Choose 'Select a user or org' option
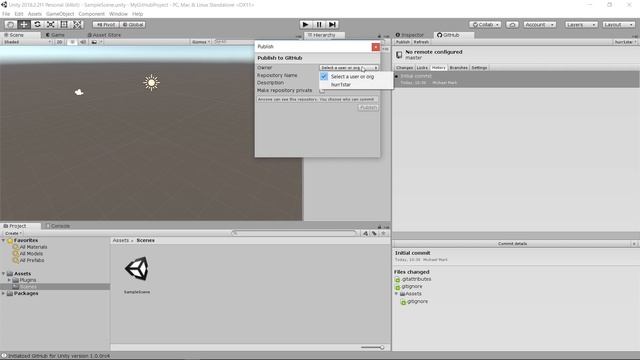The image size is (640, 360). (x=352, y=77)
